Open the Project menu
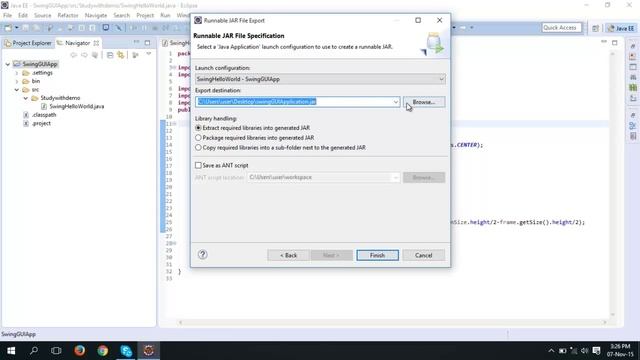This screenshot has width=640, height=360. 145,16
